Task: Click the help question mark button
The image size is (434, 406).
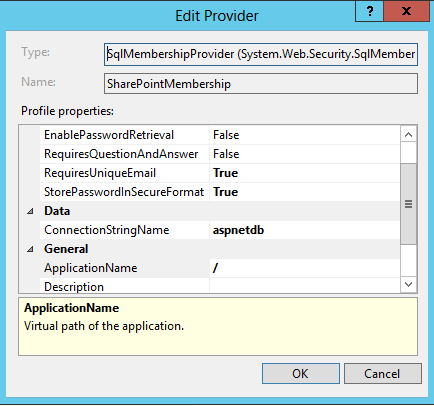Action: 370,12
